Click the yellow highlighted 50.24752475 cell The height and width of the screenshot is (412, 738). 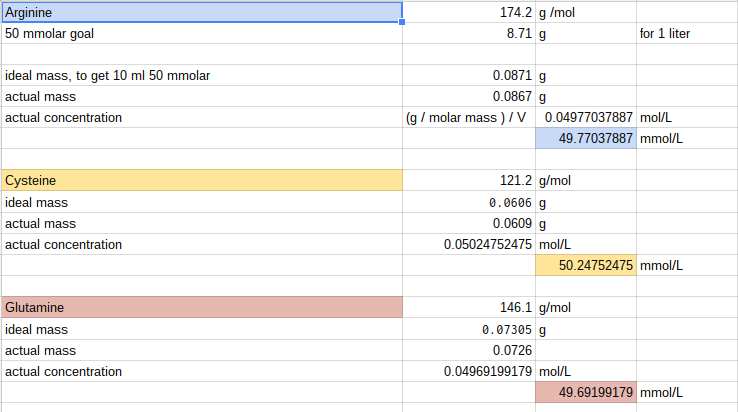click(586, 265)
